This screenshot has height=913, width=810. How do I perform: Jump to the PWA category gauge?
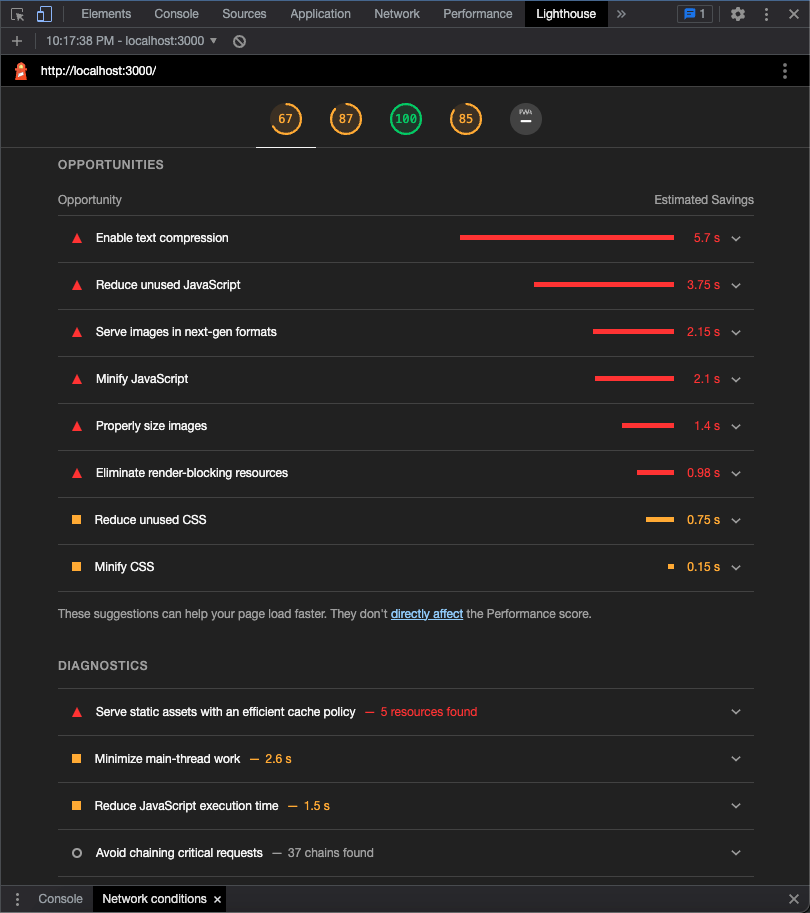tap(526, 119)
